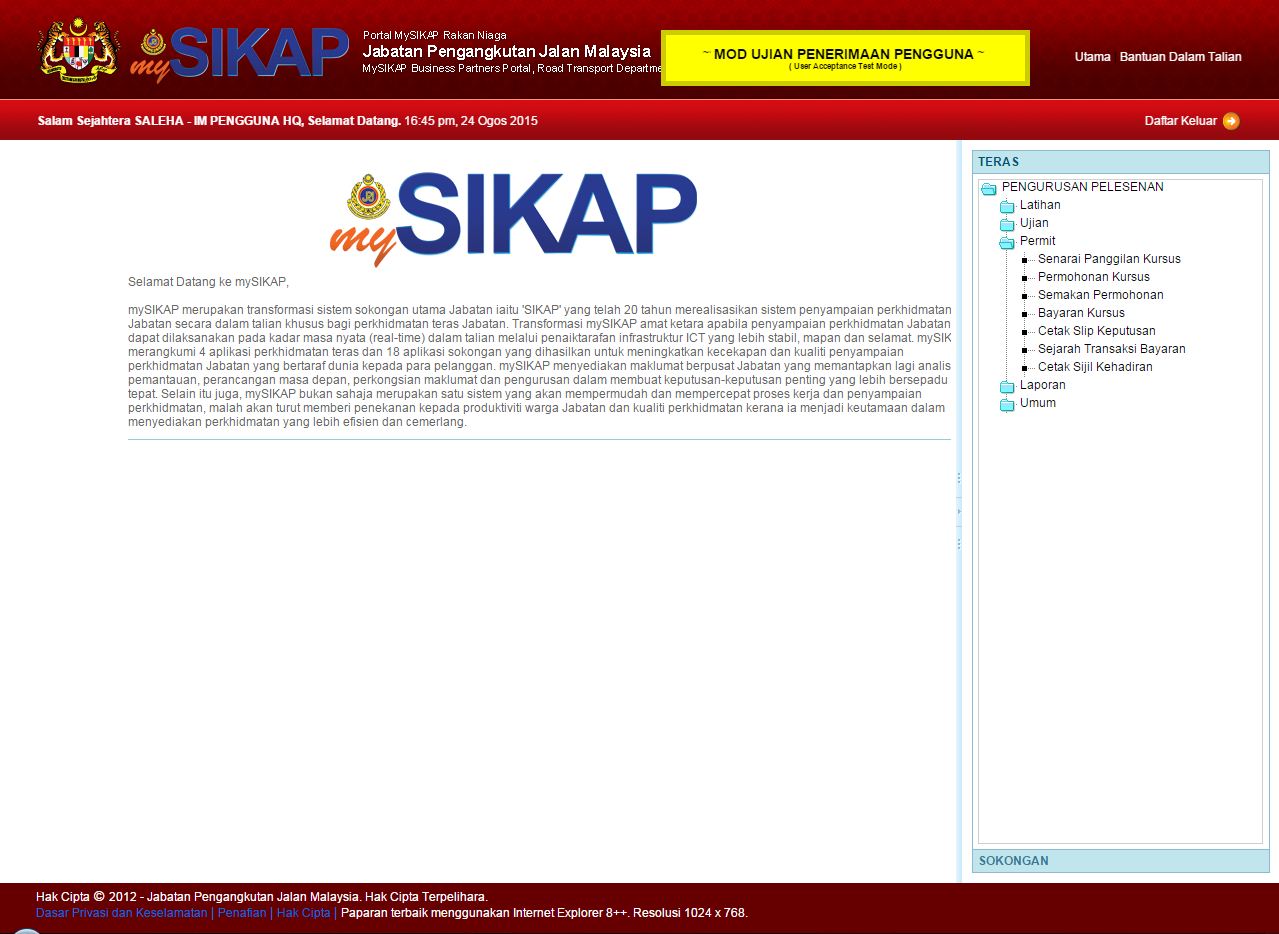Screen dimensions: 1279x934
Task: Select the TERAS panel header
Action: click(x=1120, y=162)
